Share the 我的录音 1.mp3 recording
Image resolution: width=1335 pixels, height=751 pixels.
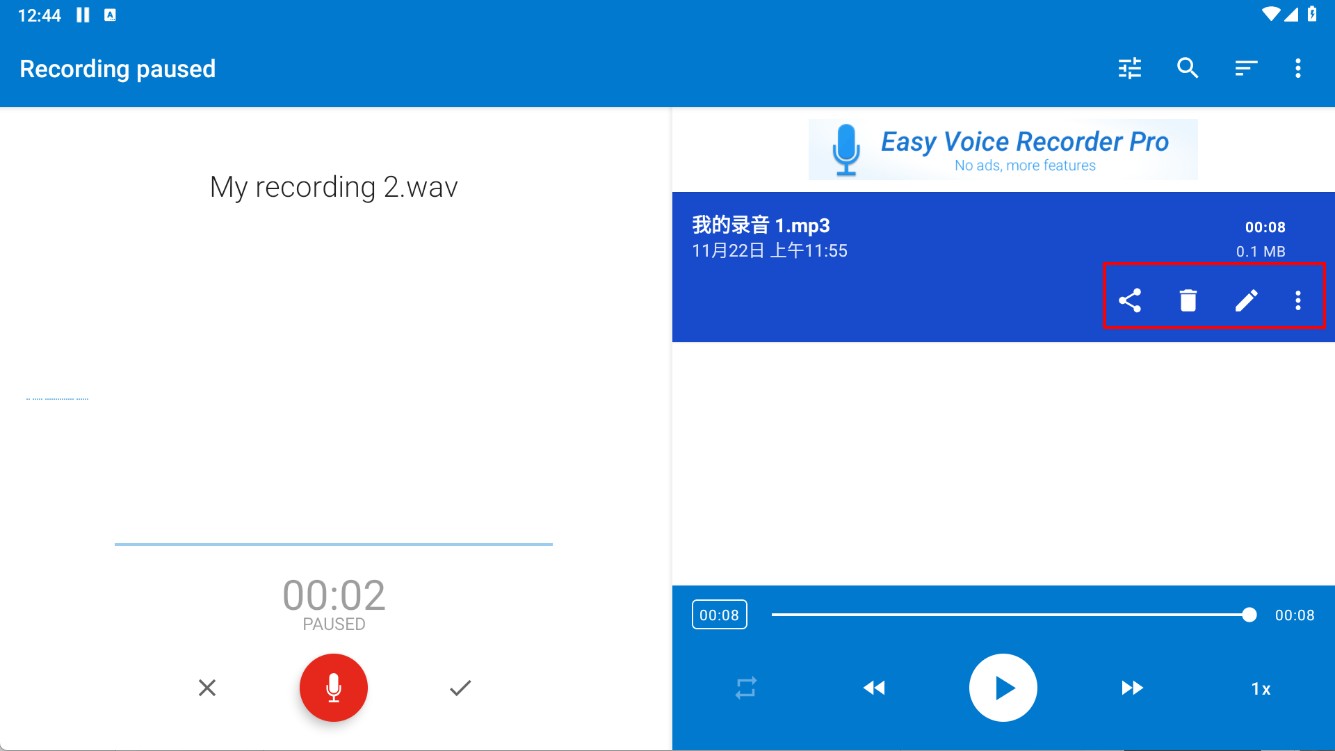pos(1129,300)
